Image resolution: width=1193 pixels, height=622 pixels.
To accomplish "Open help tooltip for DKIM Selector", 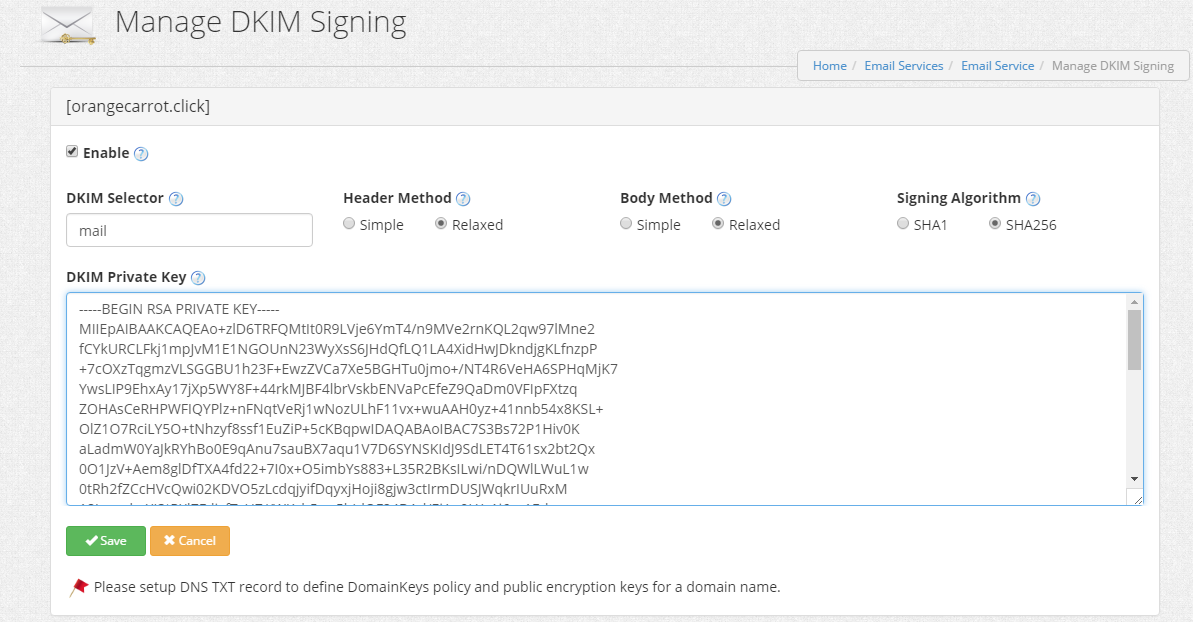I will [176, 199].
